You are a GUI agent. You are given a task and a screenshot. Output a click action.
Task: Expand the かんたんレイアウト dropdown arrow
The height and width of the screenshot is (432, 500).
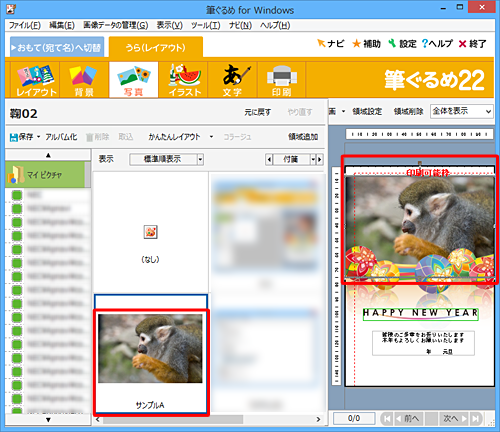(x=211, y=137)
